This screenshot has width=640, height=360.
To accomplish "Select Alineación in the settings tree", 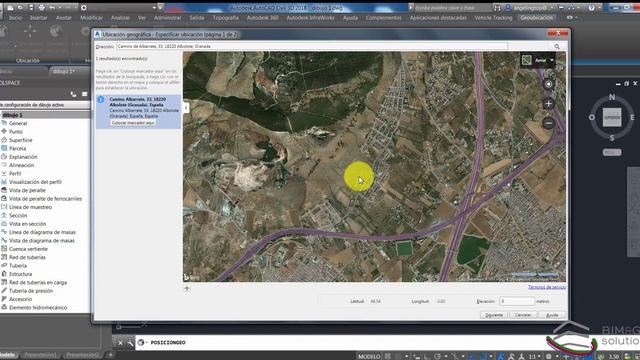I will pos(21,165).
